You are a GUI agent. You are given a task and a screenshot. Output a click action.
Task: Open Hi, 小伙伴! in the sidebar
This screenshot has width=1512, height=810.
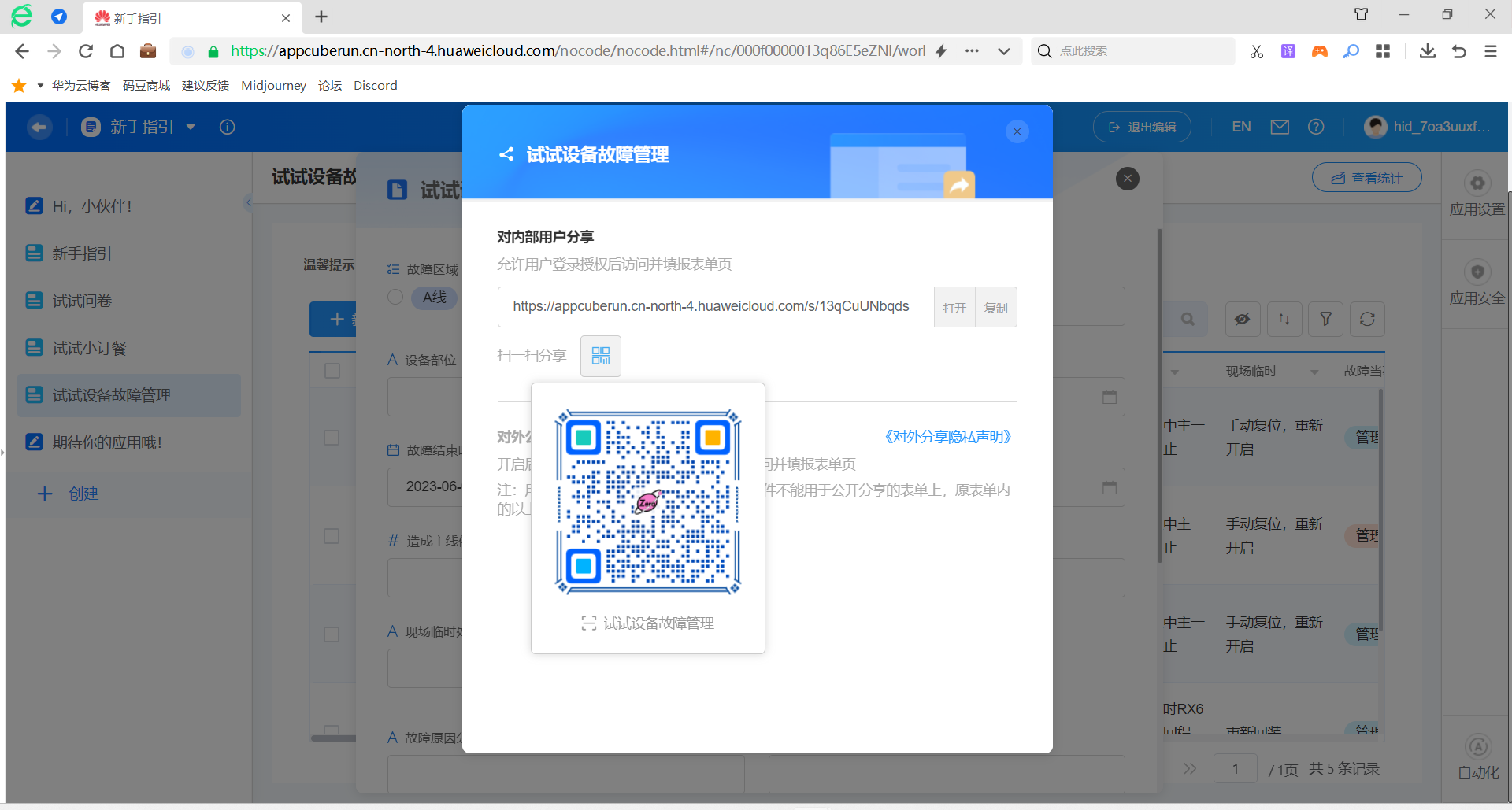point(129,206)
